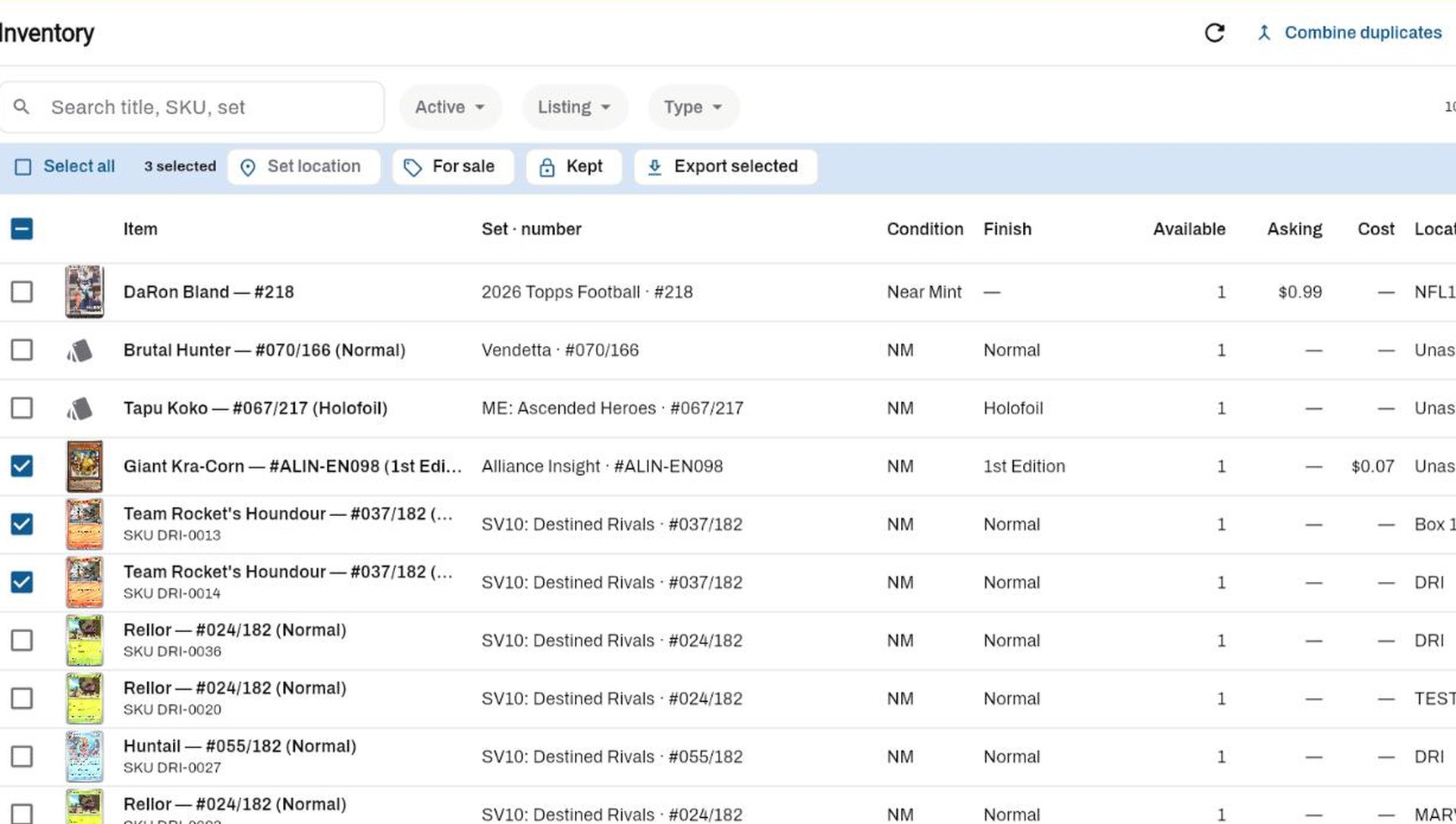This screenshot has height=824, width=1456.
Task: Click the $0.07 cost value
Action: [1373, 466]
